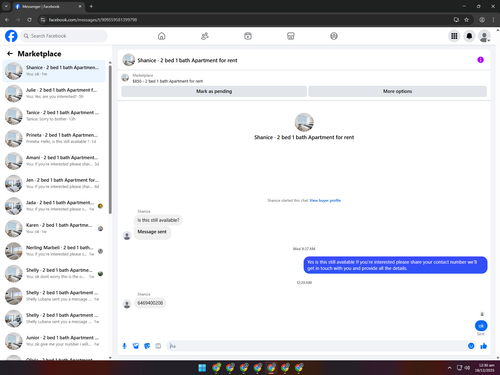Open Amani apartment conversation
Viewport: 500px width, 375px height.
tap(54, 161)
